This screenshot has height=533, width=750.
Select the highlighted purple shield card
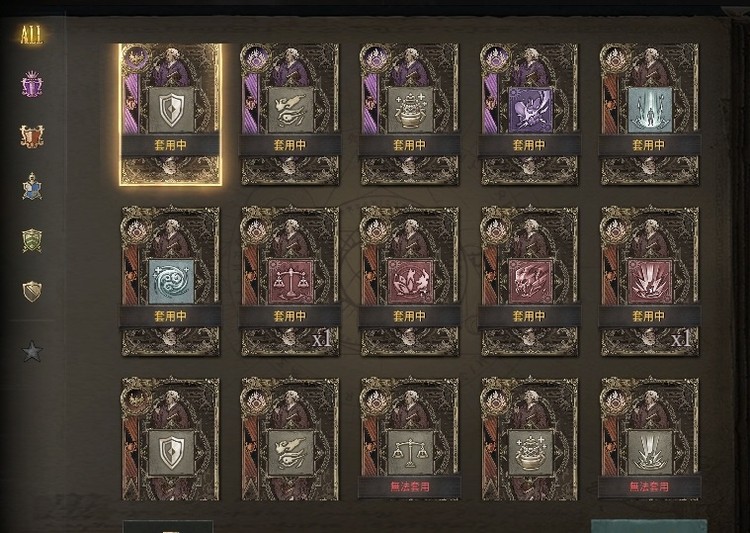tap(170, 114)
